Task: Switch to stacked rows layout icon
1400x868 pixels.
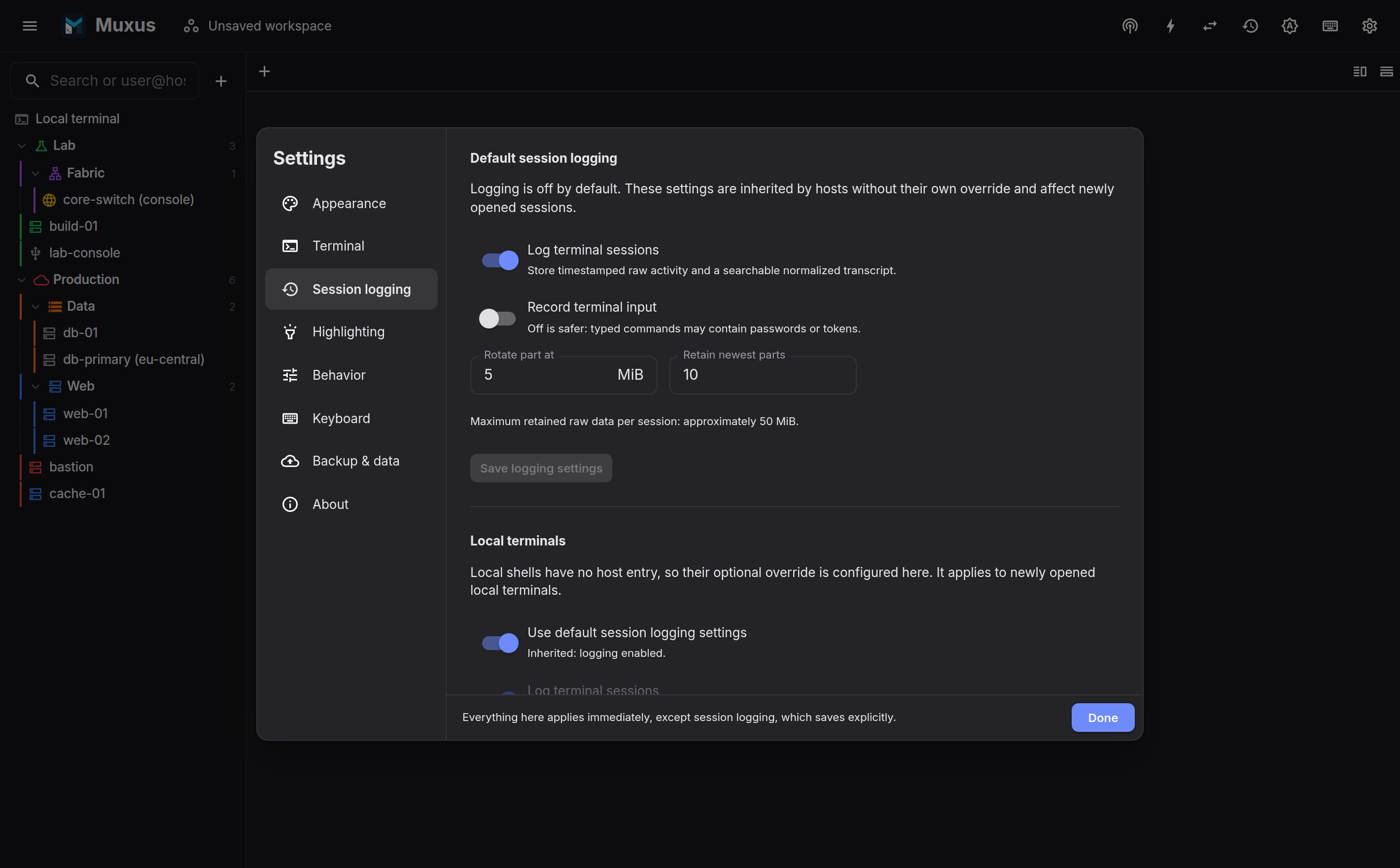Action: tap(1386, 71)
